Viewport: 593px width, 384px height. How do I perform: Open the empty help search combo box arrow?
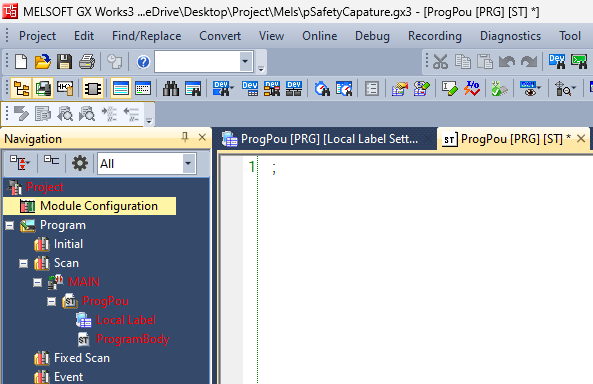pos(245,61)
